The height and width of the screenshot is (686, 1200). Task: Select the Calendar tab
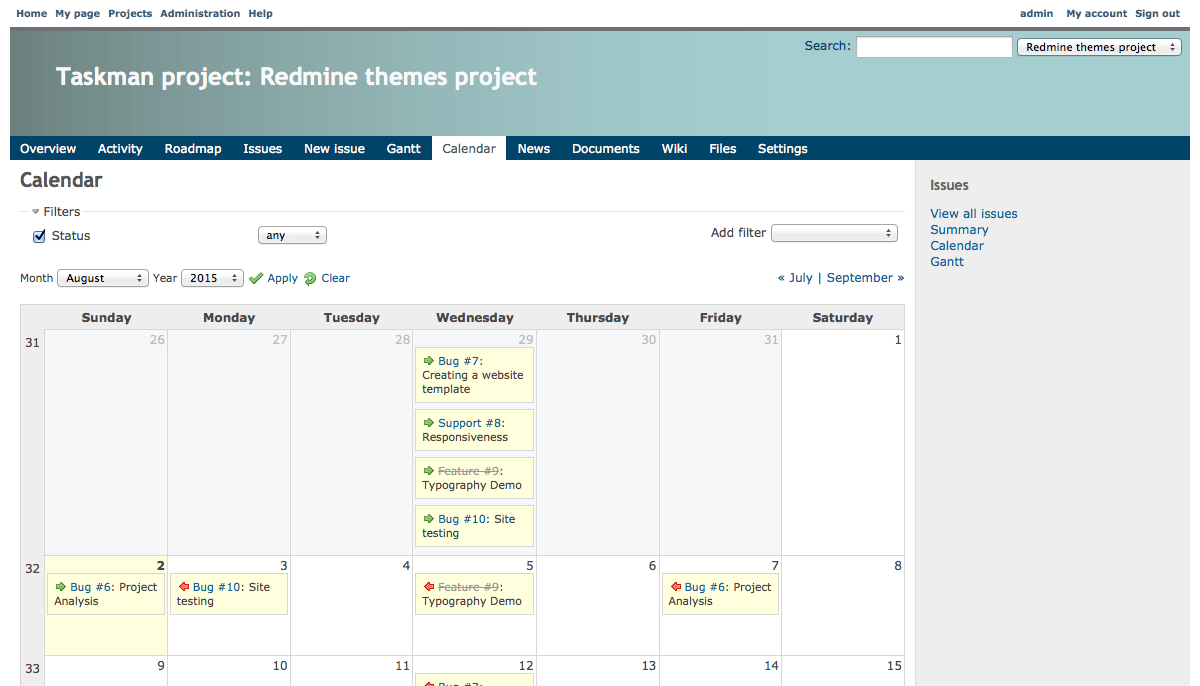pyautogui.click(x=469, y=148)
